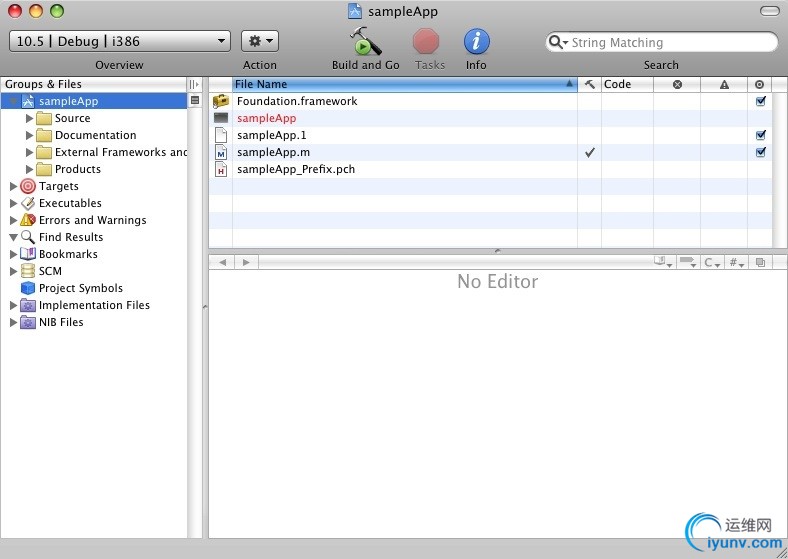
Task: Click the build status hammer column header
Action: coord(589,84)
